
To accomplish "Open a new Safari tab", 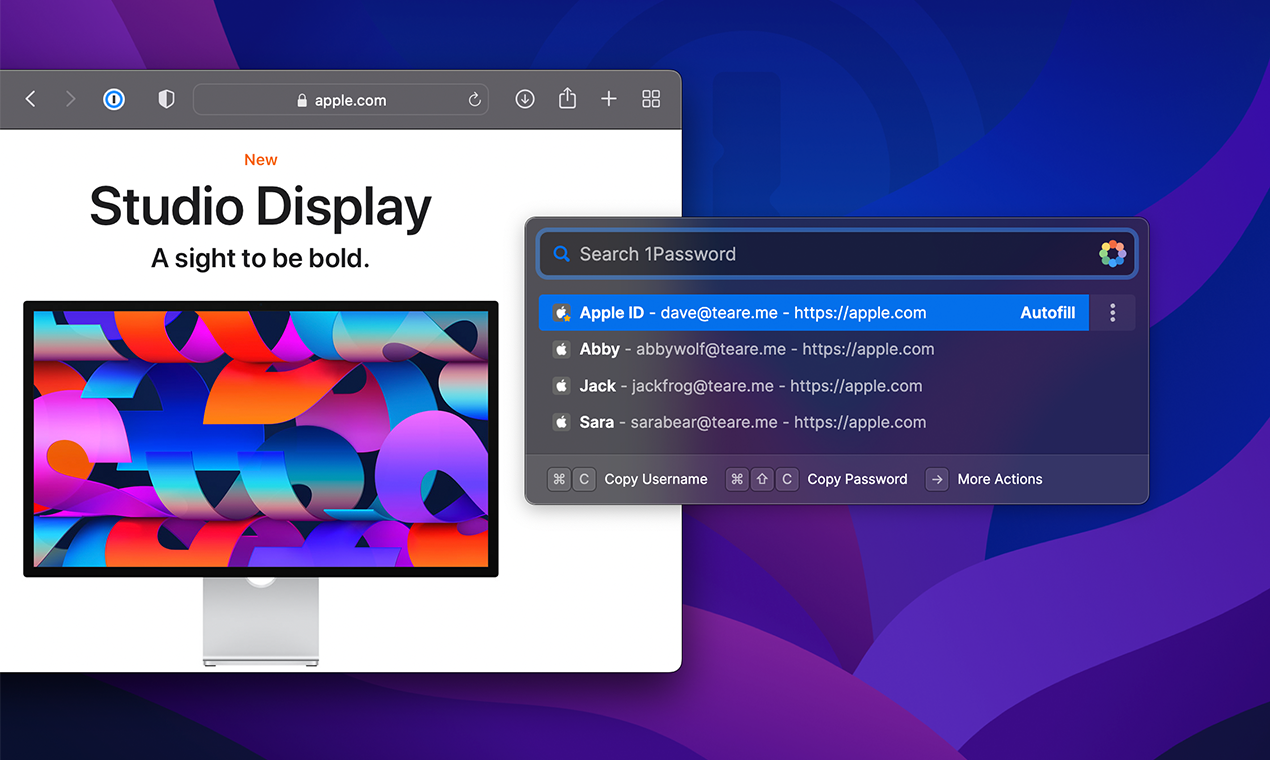I will (608, 99).
